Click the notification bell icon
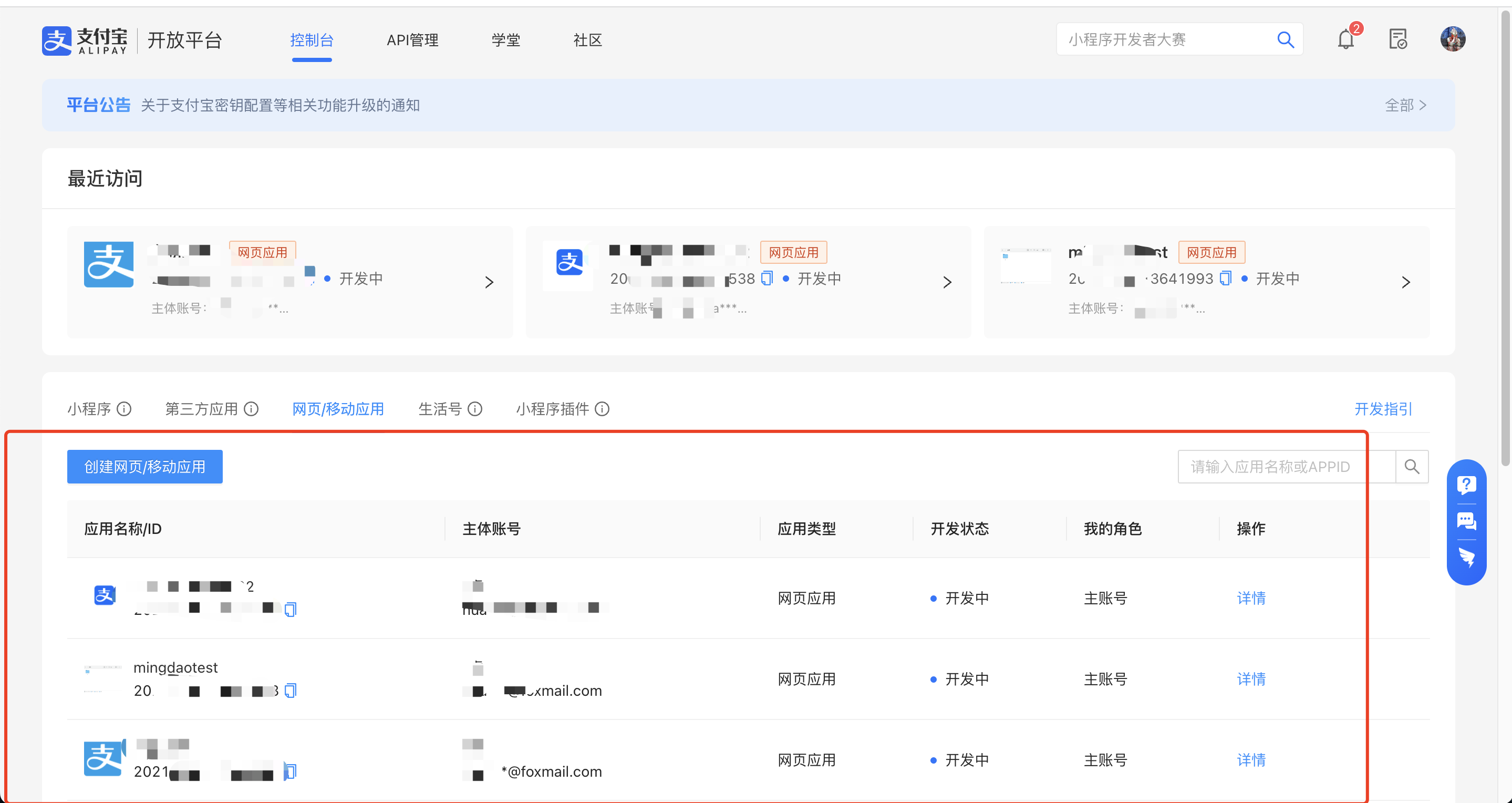1512x803 pixels. [1345, 40]
